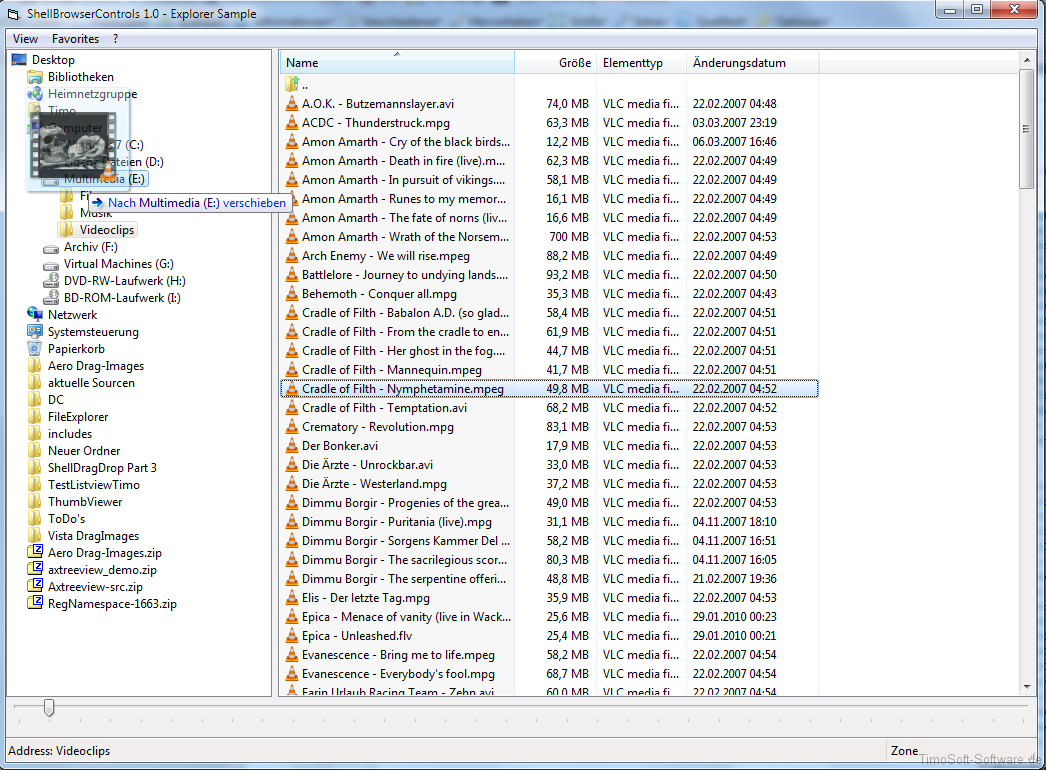Select the Crematory - Revolution.mpg file
1046x770 pixels.
click(377, 427)
